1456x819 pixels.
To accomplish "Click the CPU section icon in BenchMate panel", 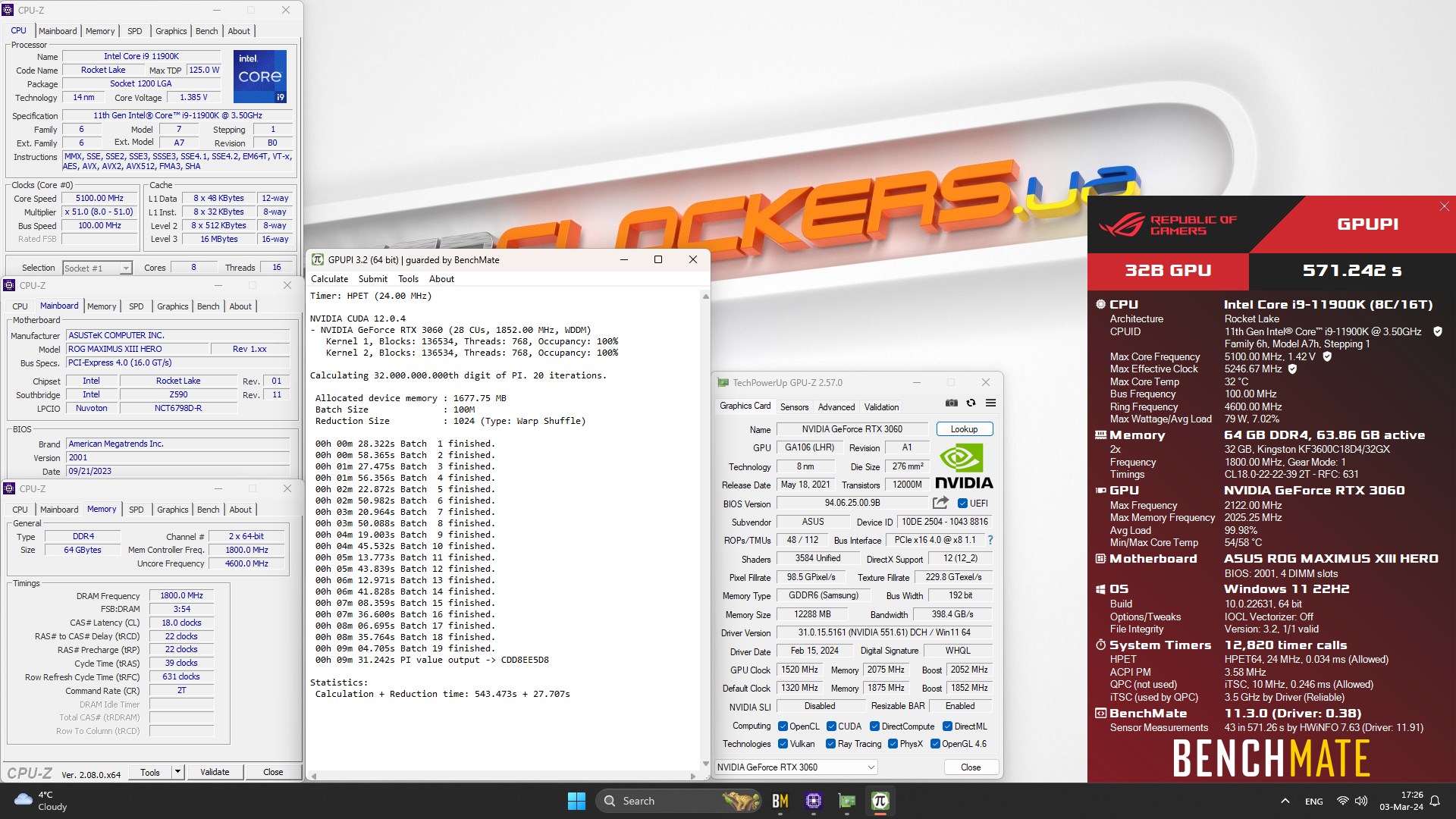I will pyautogui.click(x=1100, y=304).
